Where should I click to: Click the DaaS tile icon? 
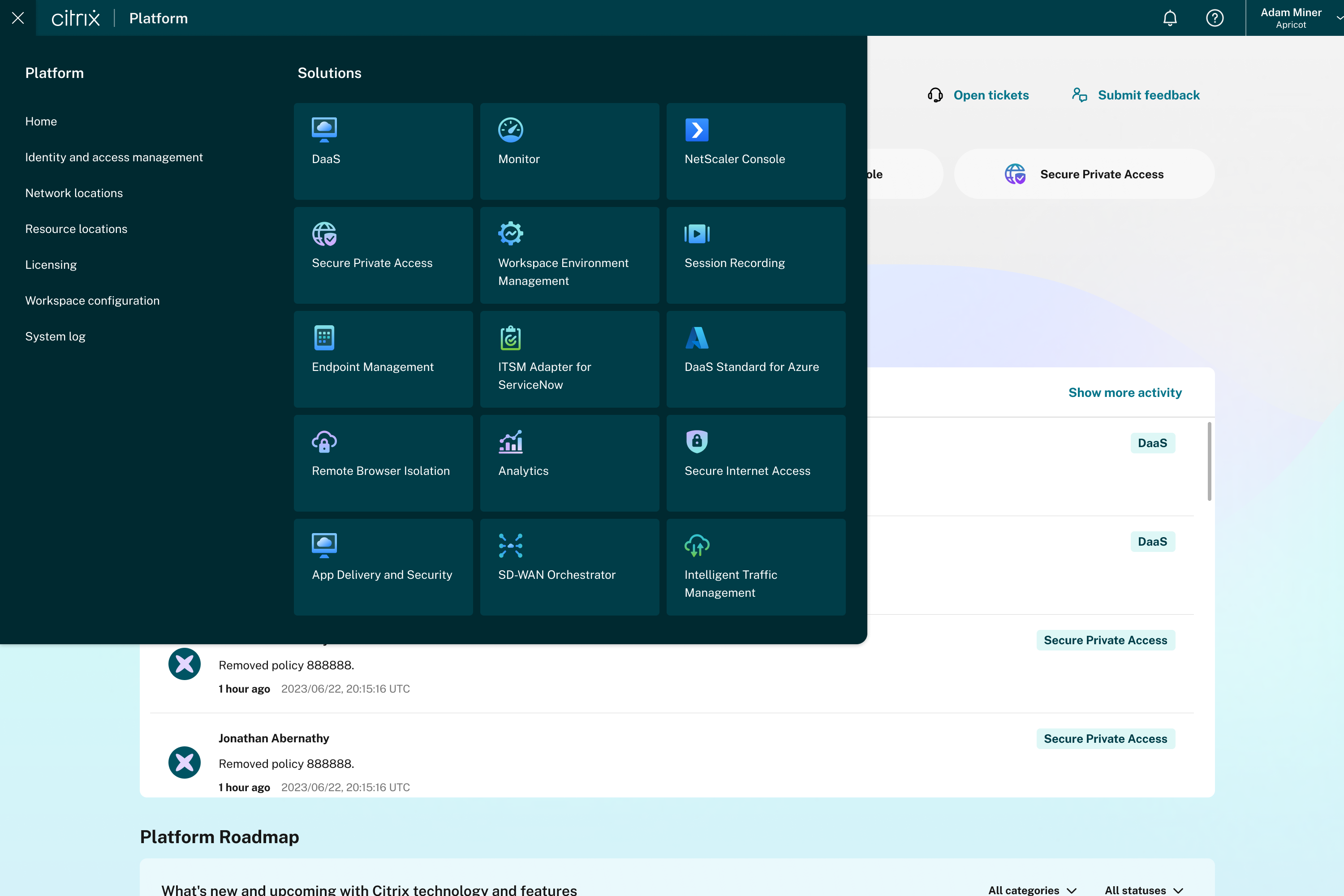(x=324, y=130)
